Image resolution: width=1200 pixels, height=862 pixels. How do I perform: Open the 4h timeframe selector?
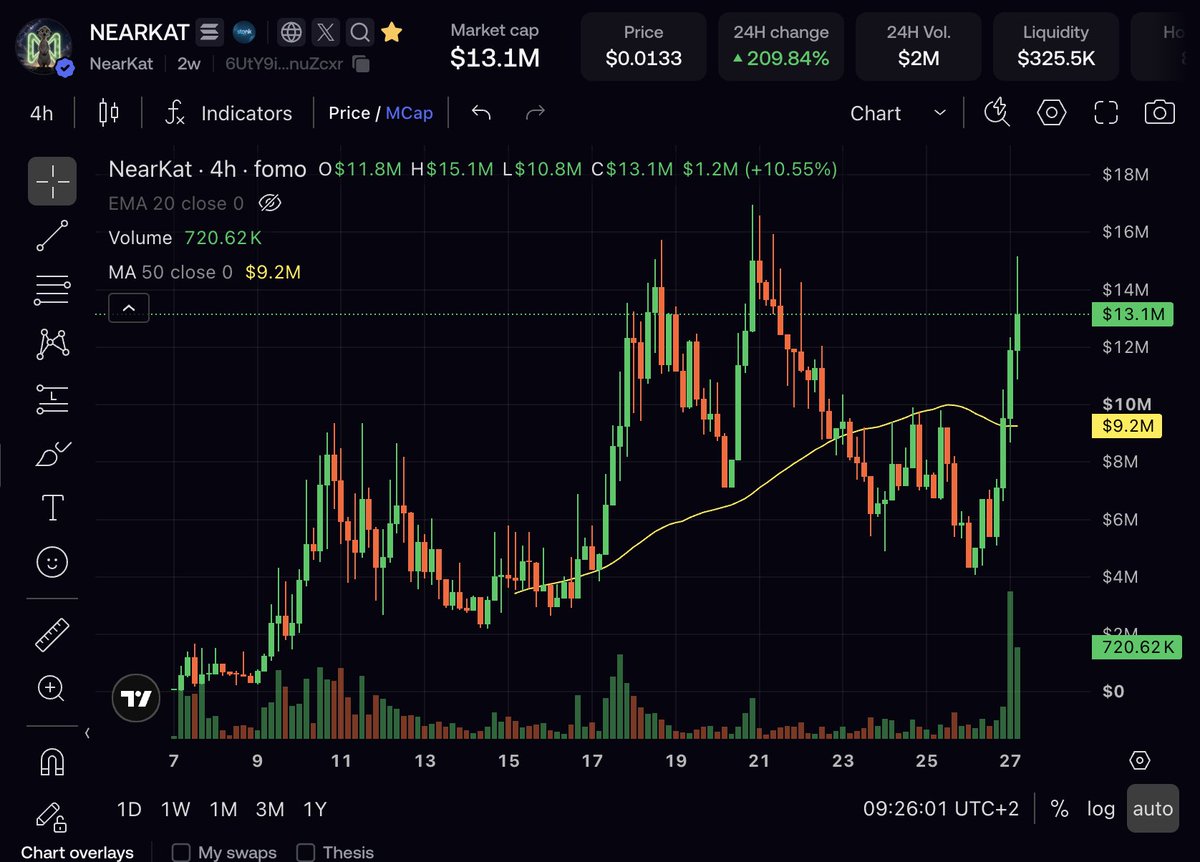(x=41, y=113)
